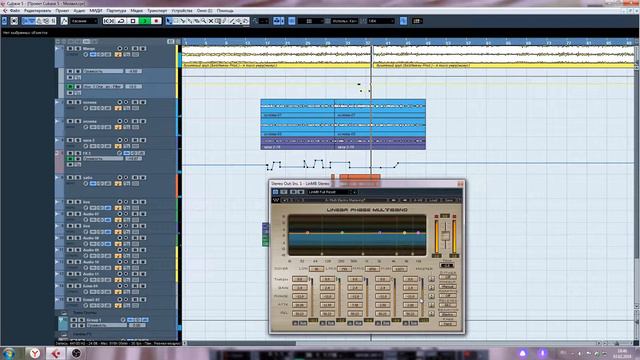Click the green Play transport button
Image resolution: width=640 pixels, height=360 pixels.
pyautogui.click(x=145, y=21)
